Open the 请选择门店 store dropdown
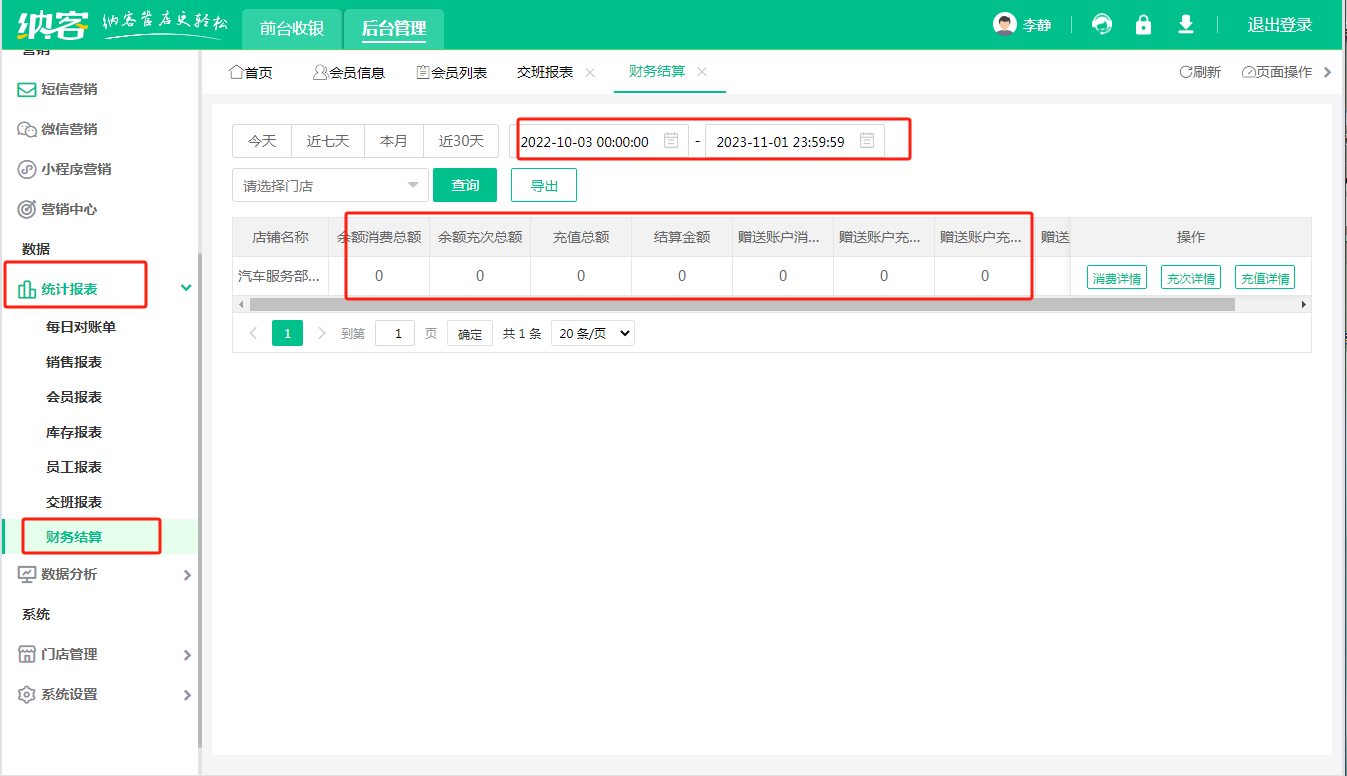The width and height of the screenshot is (1347, 776). (330, 185)
